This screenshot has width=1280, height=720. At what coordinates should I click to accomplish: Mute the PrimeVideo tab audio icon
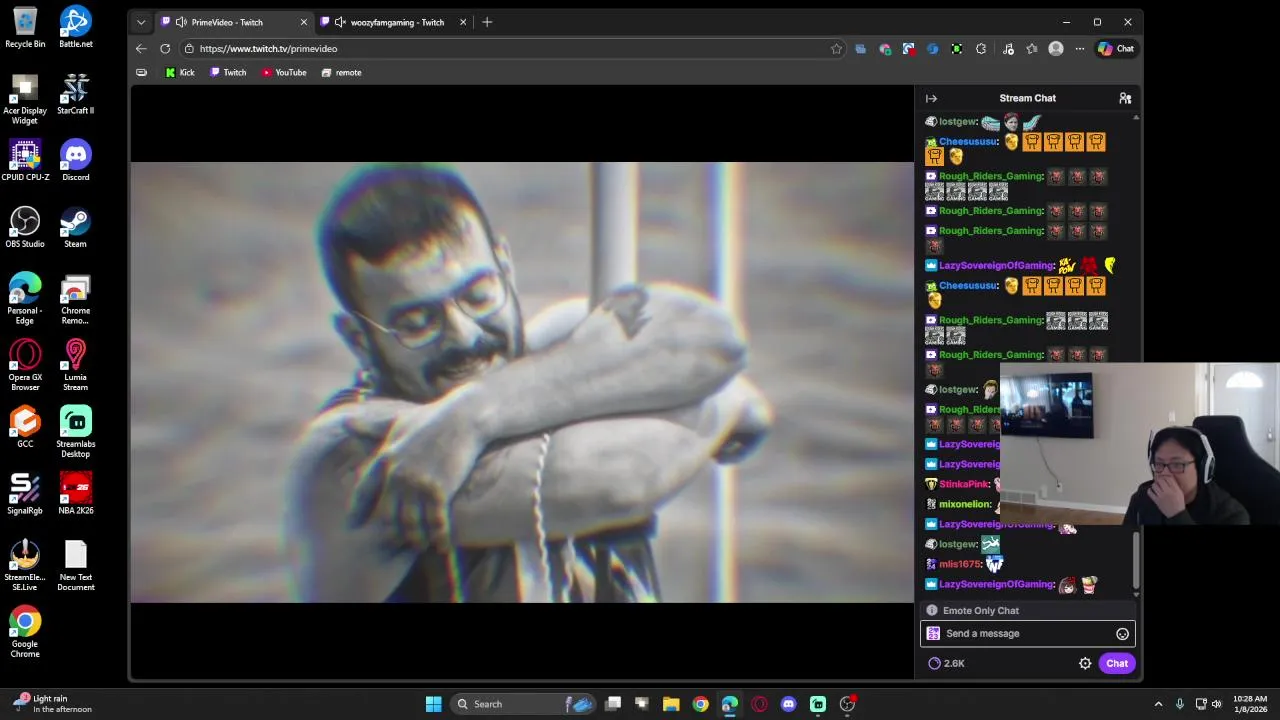point(181,22)
